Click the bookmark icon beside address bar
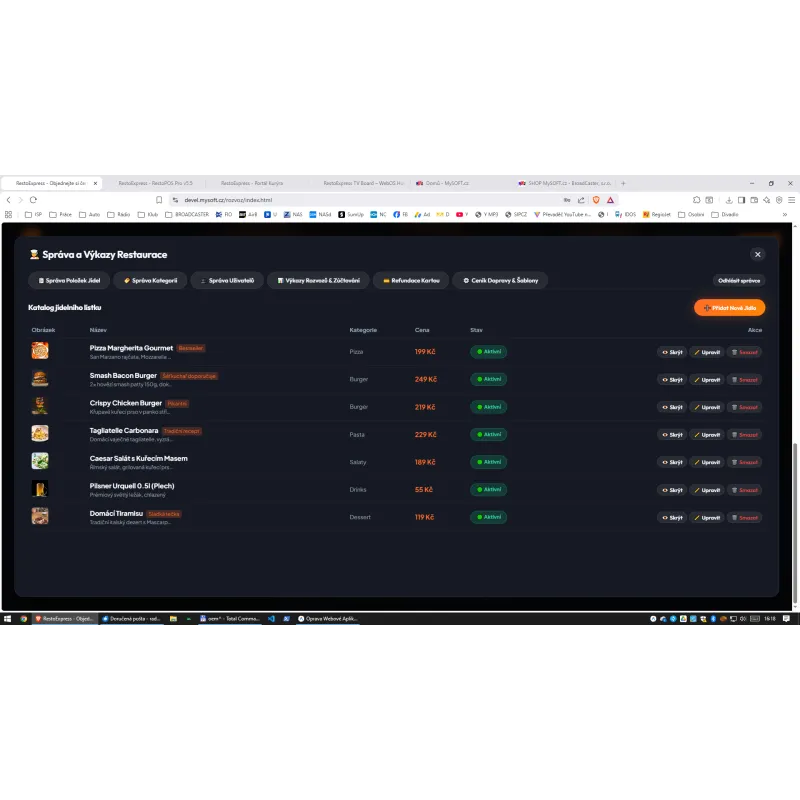The width and height of the screenshot is (800, 800). coord(159,200)
